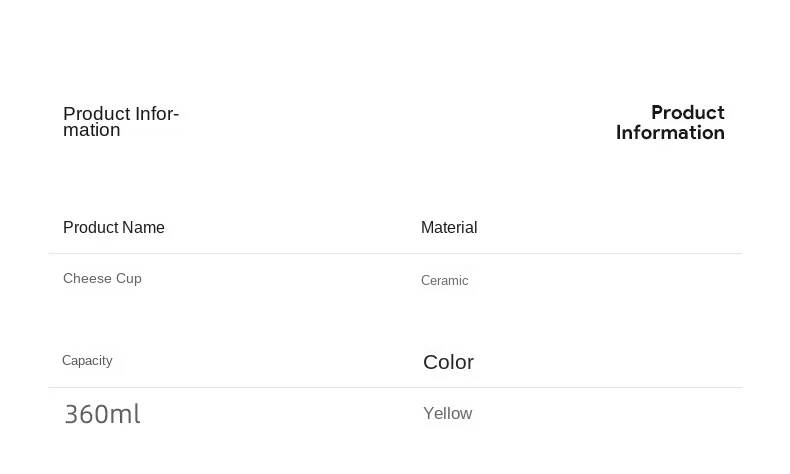Select the word 'Name' in the 'Product Name' label
Viewport: 790px width, 474px height.
click(x=143, y=228)
